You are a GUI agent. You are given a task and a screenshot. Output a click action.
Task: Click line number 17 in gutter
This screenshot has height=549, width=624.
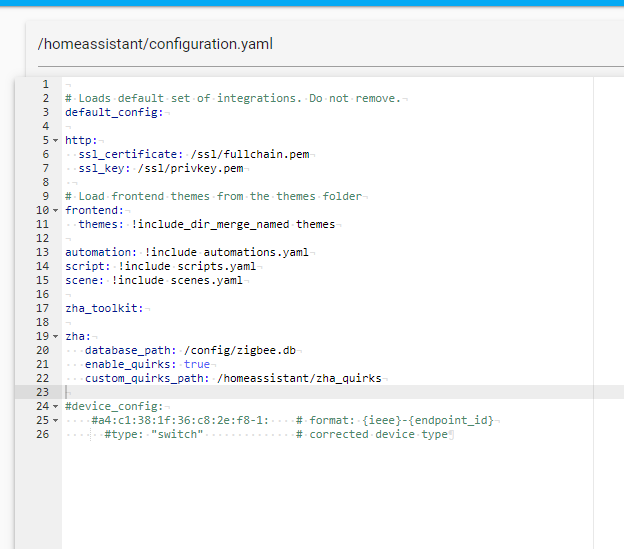coord(43,308)
